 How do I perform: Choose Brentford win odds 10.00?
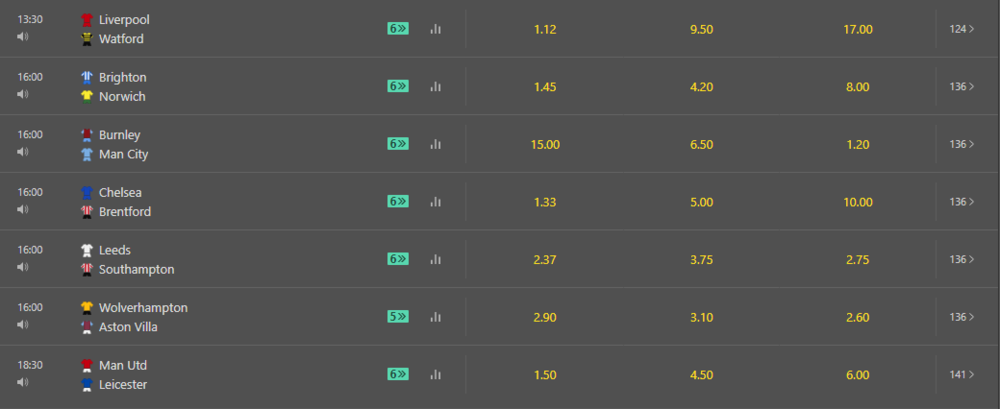(x=858, y=202)
